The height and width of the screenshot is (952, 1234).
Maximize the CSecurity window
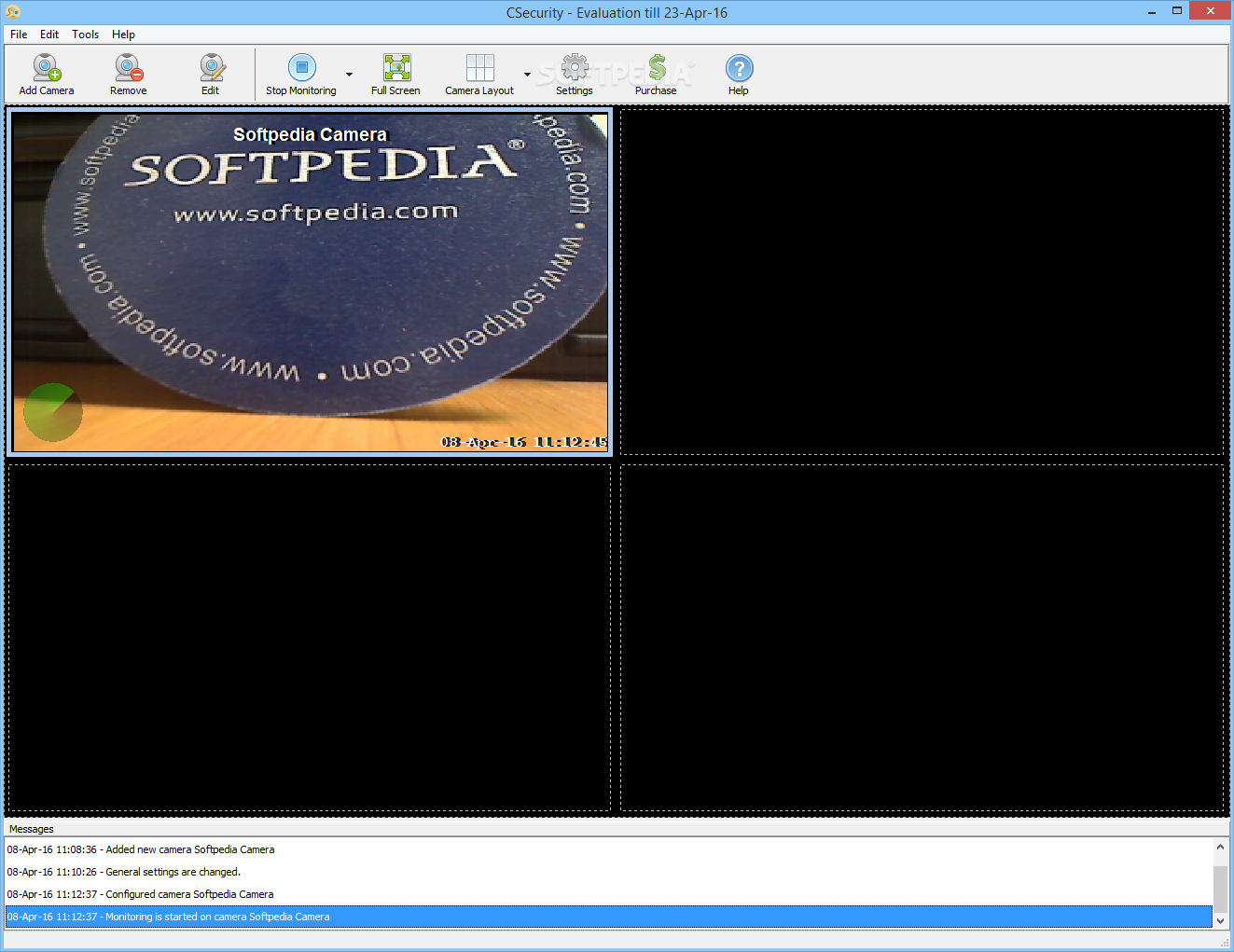click(x=1177, y=11)
